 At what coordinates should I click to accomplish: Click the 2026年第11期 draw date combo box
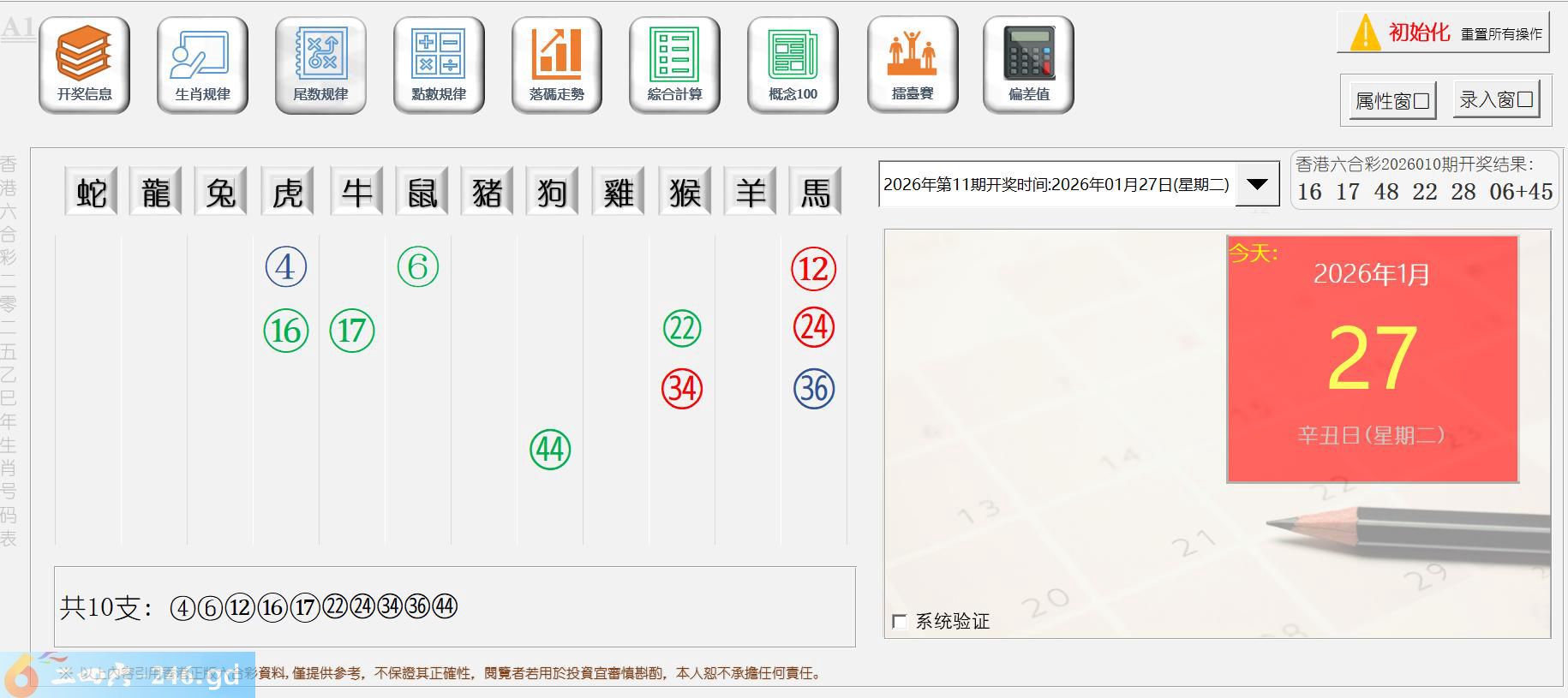click(1056, 185)
